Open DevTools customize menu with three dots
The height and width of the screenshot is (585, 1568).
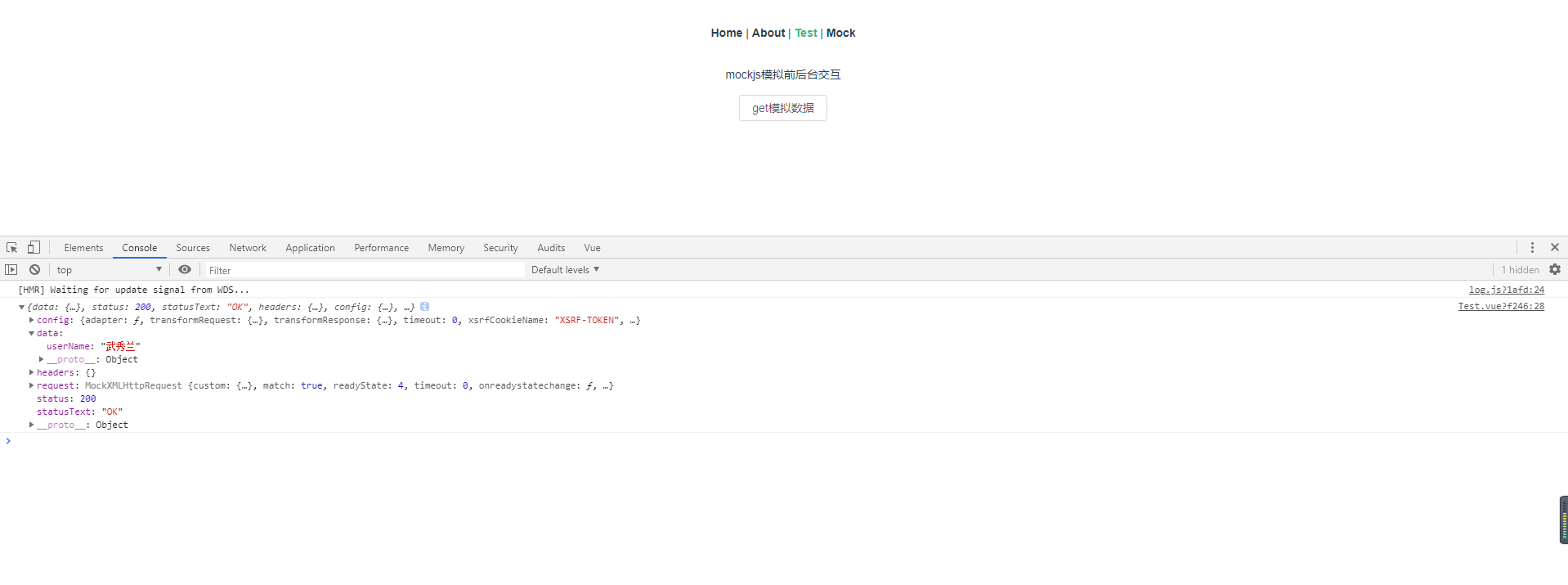[1532, 247]
